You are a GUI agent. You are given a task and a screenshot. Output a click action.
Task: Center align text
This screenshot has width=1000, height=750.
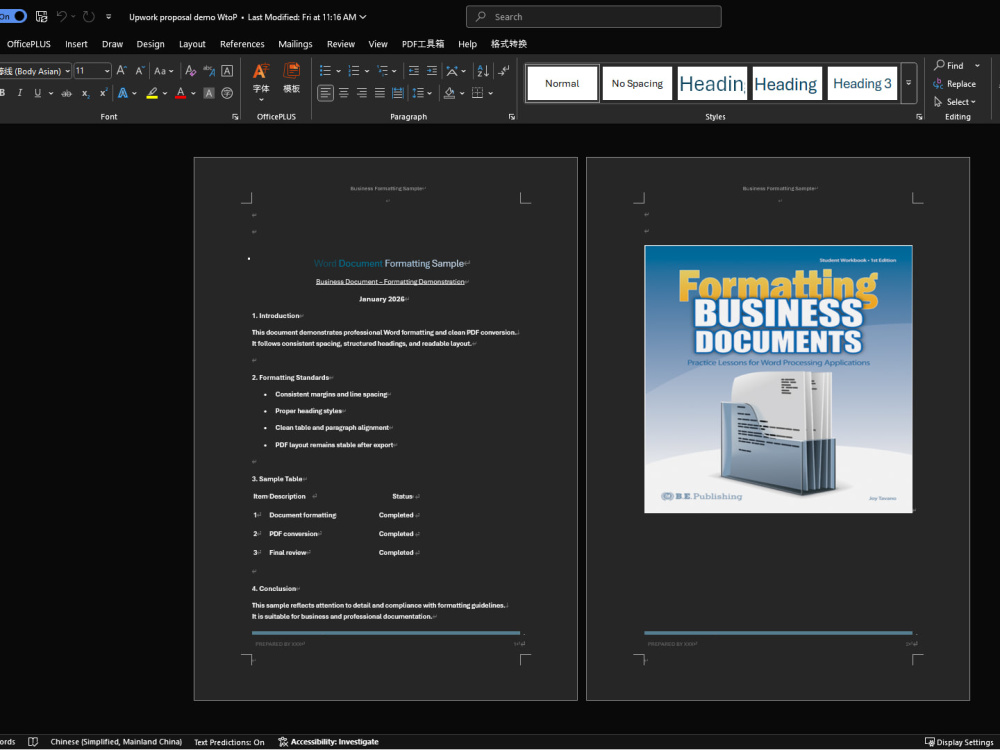click(x=344, y=93)
